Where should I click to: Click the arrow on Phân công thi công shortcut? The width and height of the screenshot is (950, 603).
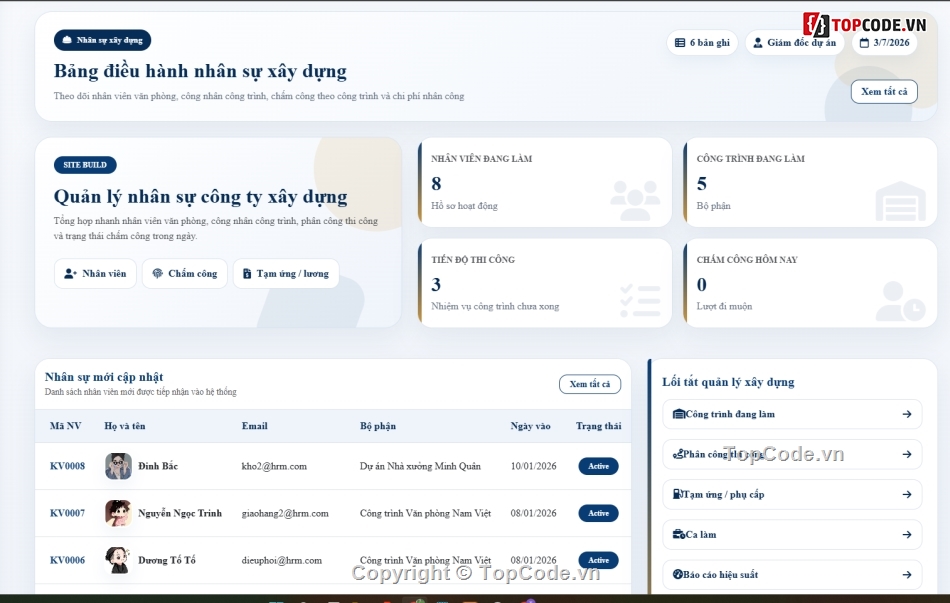point(907,455)
